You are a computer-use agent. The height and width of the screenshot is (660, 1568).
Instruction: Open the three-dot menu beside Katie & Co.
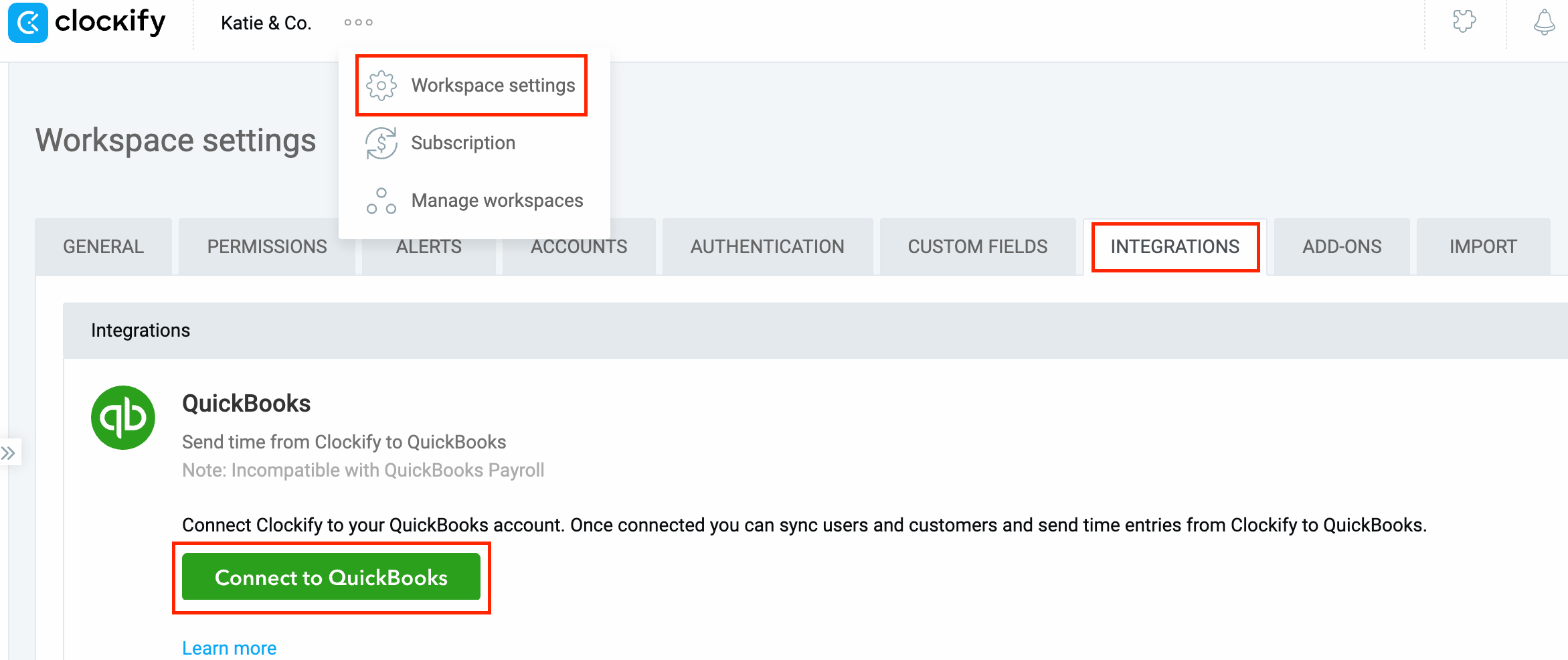pyautogui.click(x=359, y=22)
